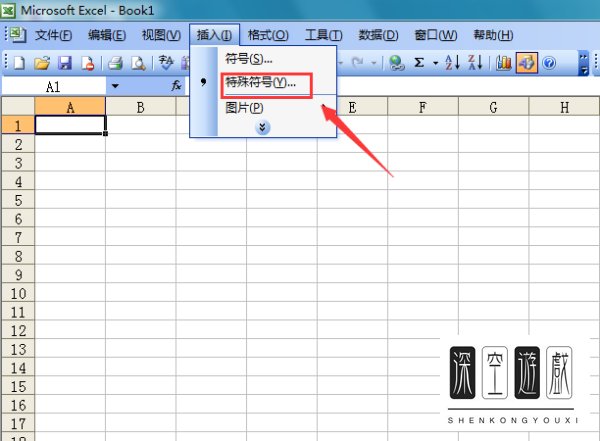
Task: Select column H header
Action: click(564, 106)
